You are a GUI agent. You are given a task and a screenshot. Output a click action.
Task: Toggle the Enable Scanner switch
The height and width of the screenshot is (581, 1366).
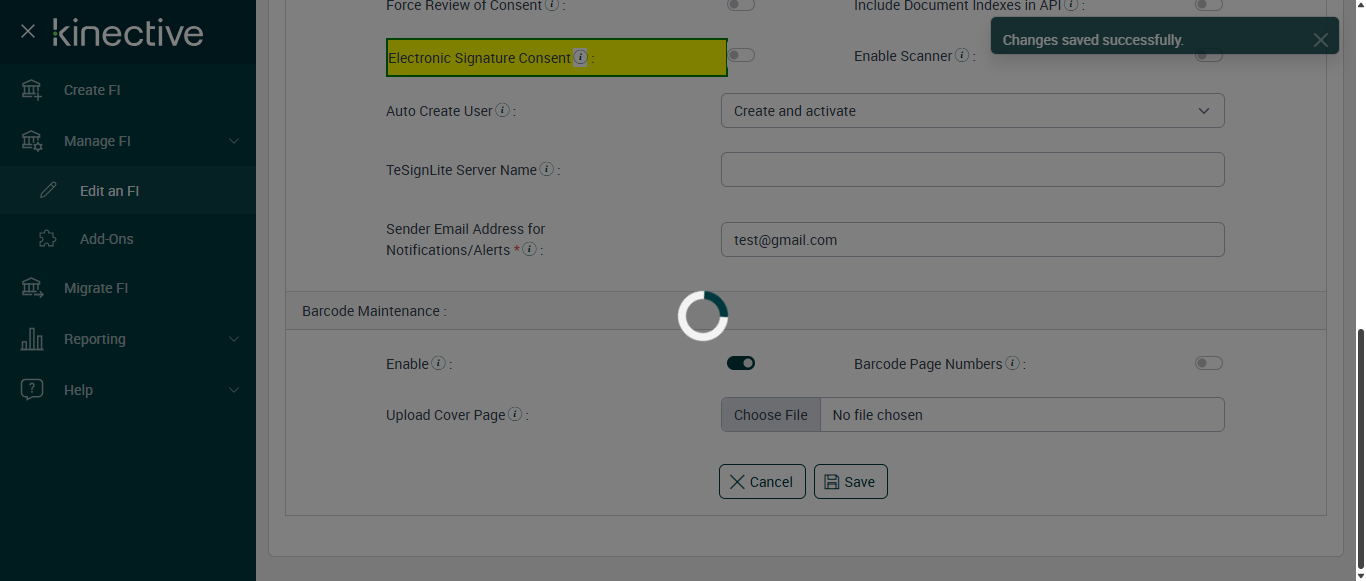click(x=1209, y=55)
